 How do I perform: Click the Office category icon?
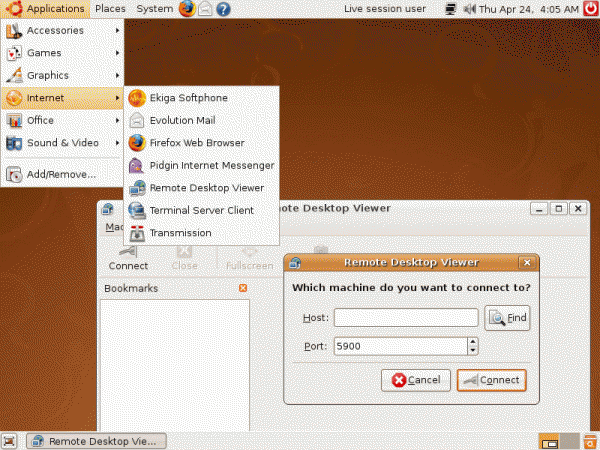[14, 121]
